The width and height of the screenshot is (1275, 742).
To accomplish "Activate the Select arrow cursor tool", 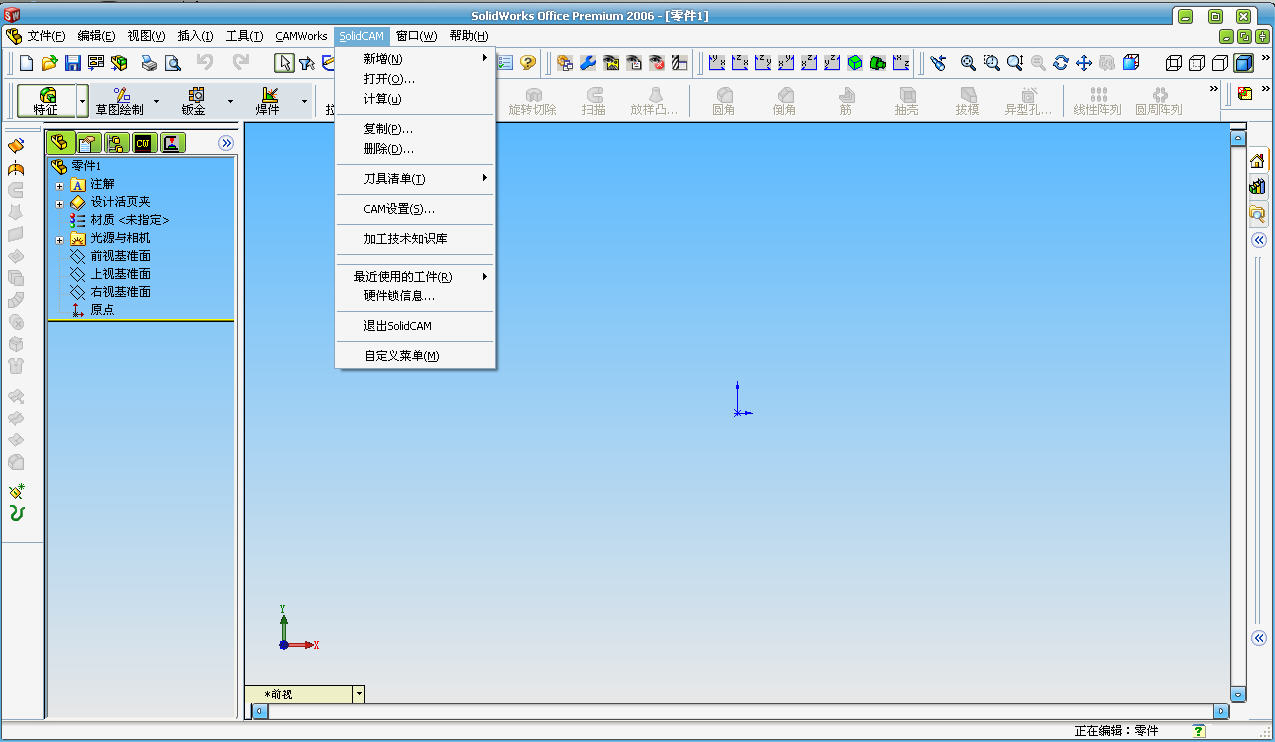I will [x=285, y=63].
